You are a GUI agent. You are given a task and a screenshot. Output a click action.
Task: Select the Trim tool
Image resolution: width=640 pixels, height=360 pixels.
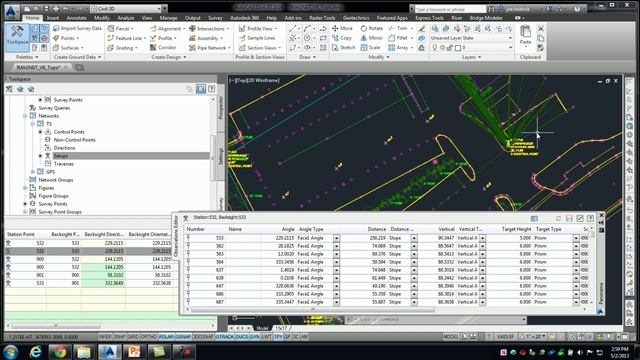click(x=398, y=28)
